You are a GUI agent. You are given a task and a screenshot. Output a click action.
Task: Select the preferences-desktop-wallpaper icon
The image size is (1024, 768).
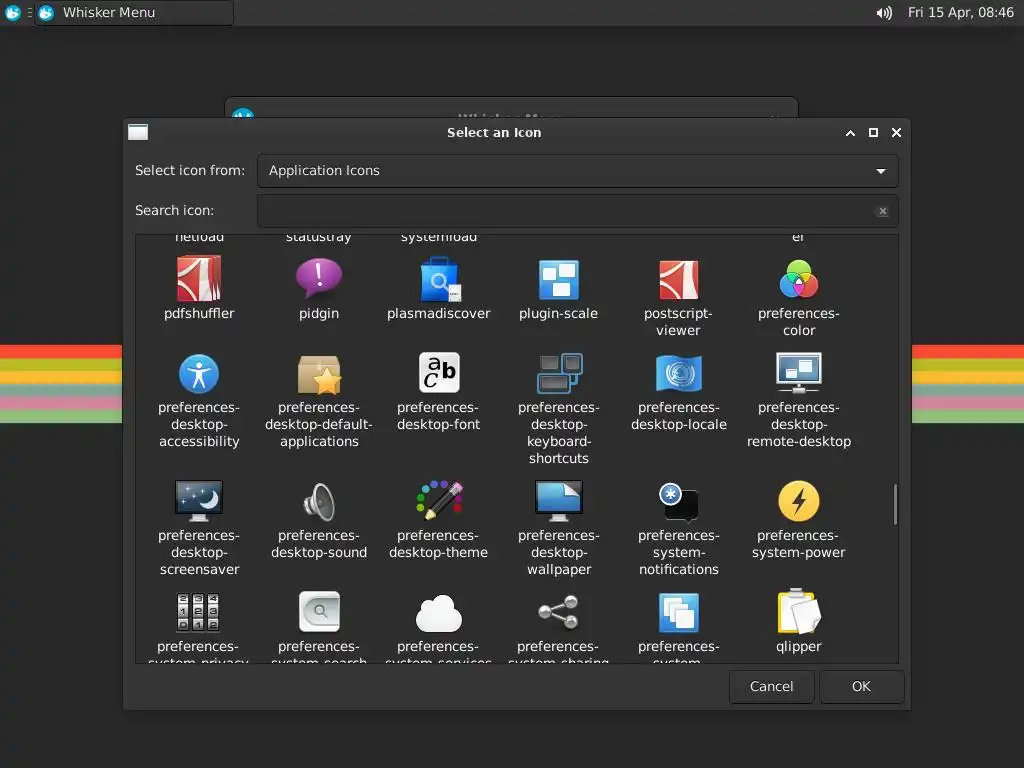pyautogui.click(x=559, y=501)
